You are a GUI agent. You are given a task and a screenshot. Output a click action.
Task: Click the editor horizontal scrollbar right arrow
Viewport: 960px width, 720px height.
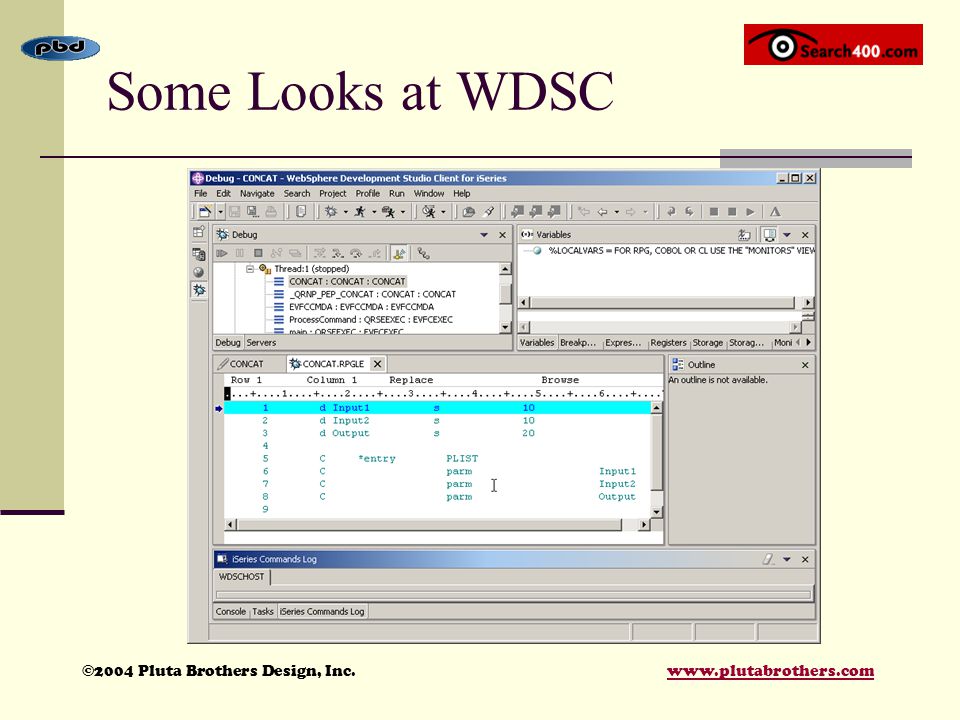643,525
